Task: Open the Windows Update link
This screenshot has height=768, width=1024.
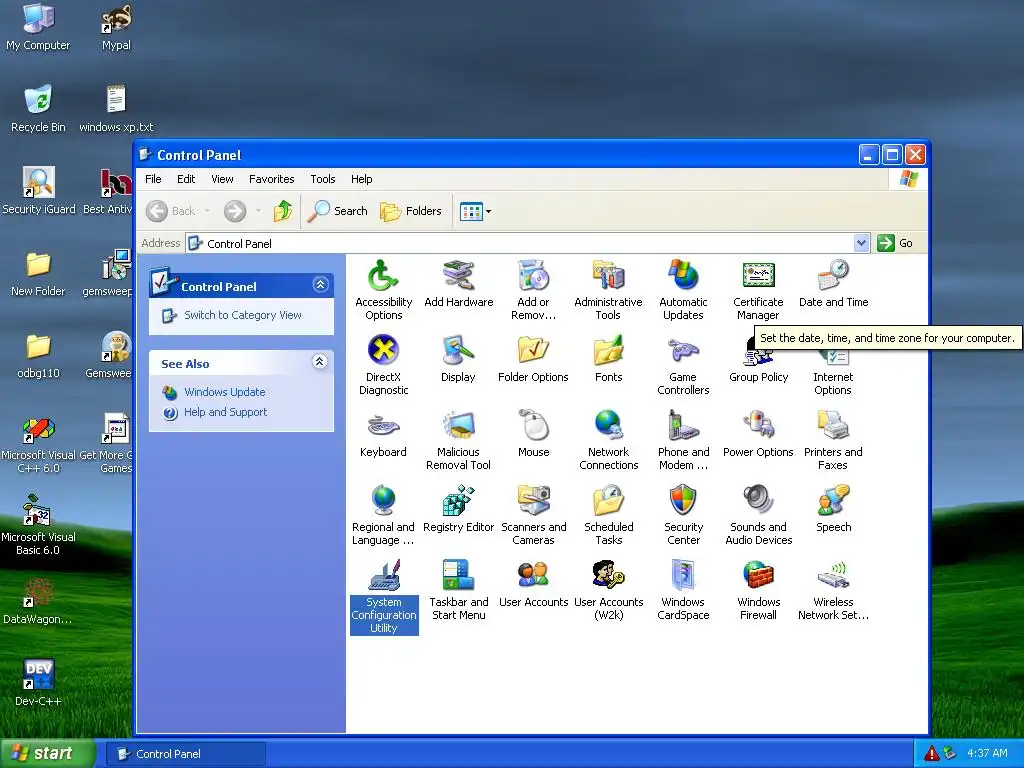Action: [225, 392]
